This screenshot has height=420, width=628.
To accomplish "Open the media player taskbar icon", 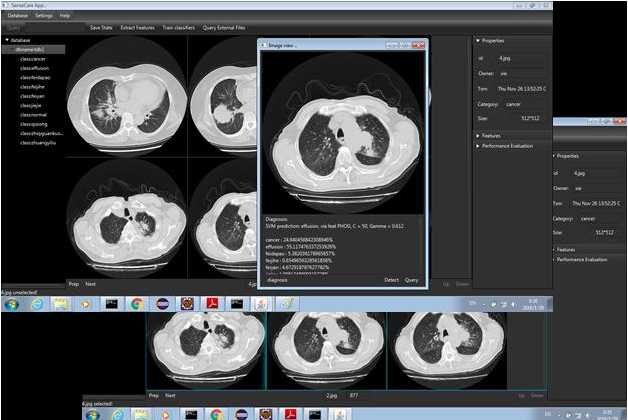I will (x=86, y=304).
